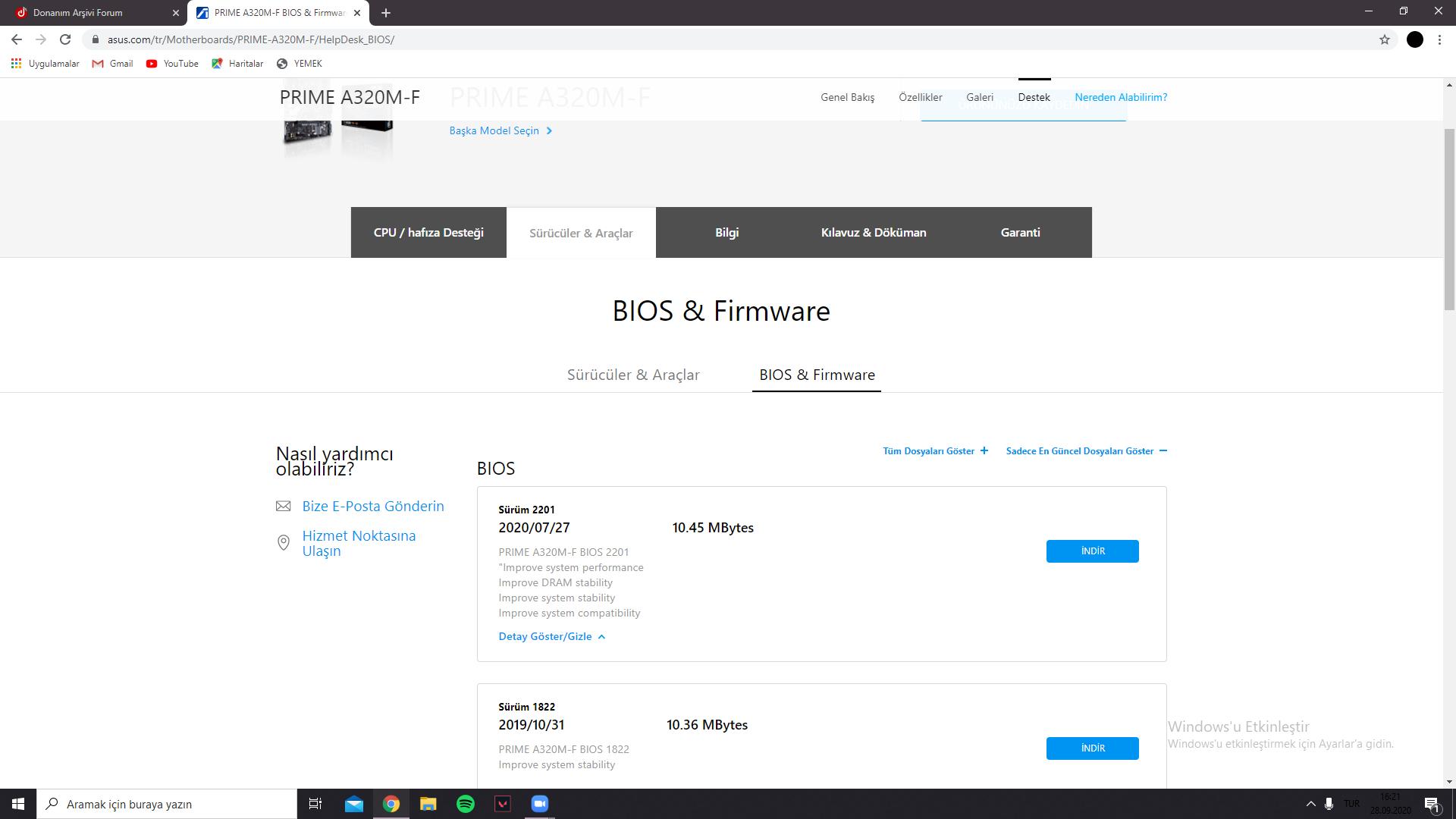Open the YouTube bookmark
The image size is (1456, 819).
pyautogui.click(x=172, y=64)
